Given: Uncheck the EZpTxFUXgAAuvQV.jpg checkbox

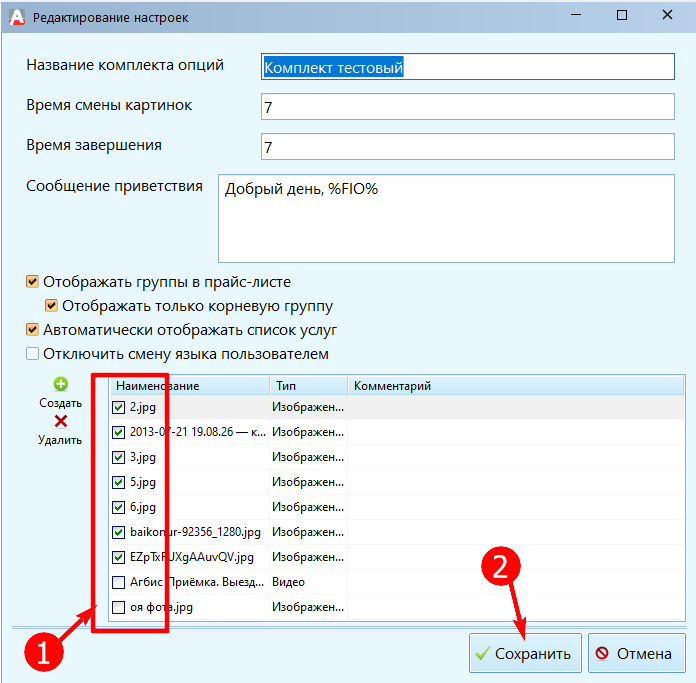Looking at the screenshot, I should [119, 557].
